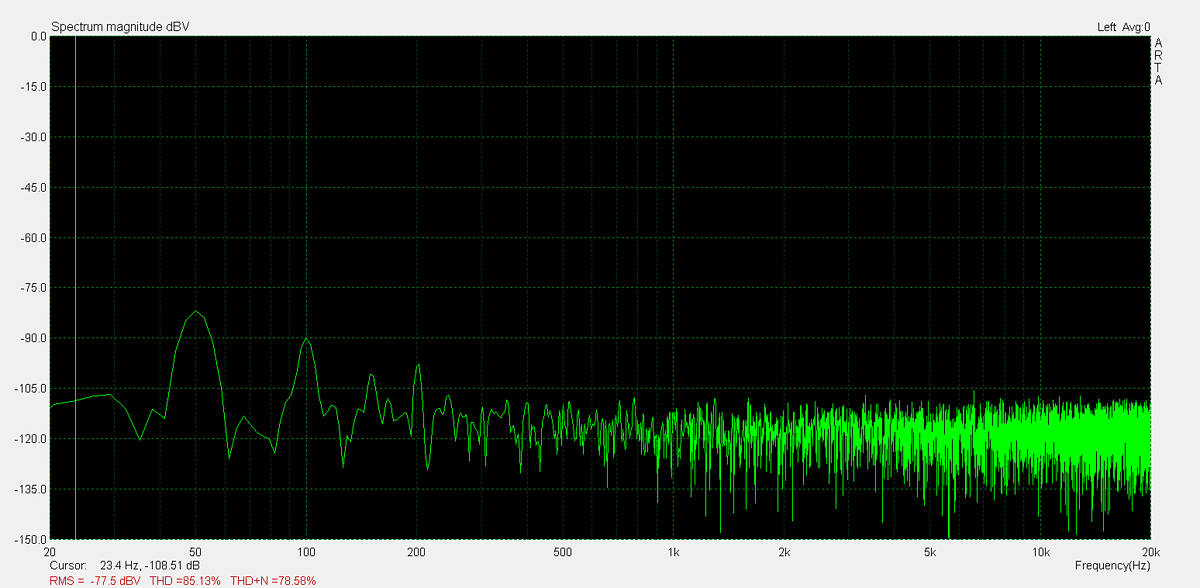Click the RMS = -77.5 dBV readout
The height and width of the screenshot is (588, 1200).
coord(95,580)
